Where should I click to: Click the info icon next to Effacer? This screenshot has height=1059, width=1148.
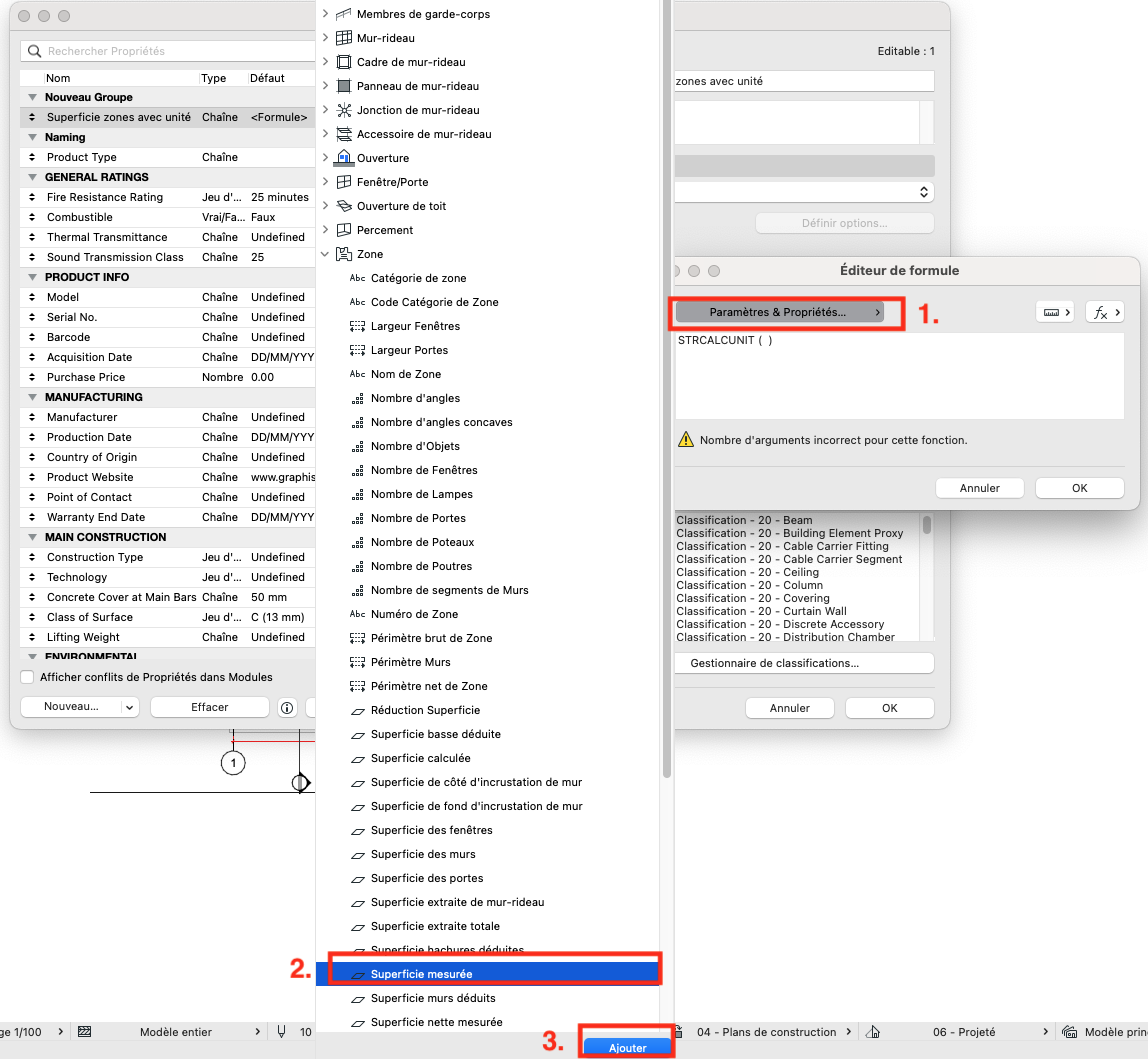287,707
